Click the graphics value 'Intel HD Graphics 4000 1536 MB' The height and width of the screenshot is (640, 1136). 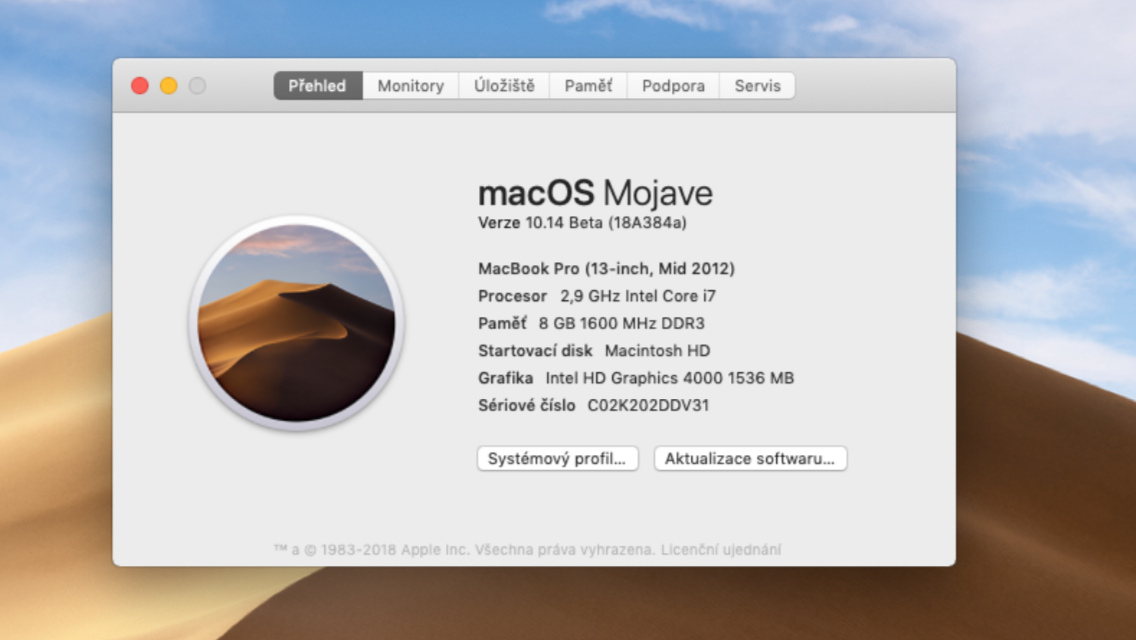coord(669,378)
